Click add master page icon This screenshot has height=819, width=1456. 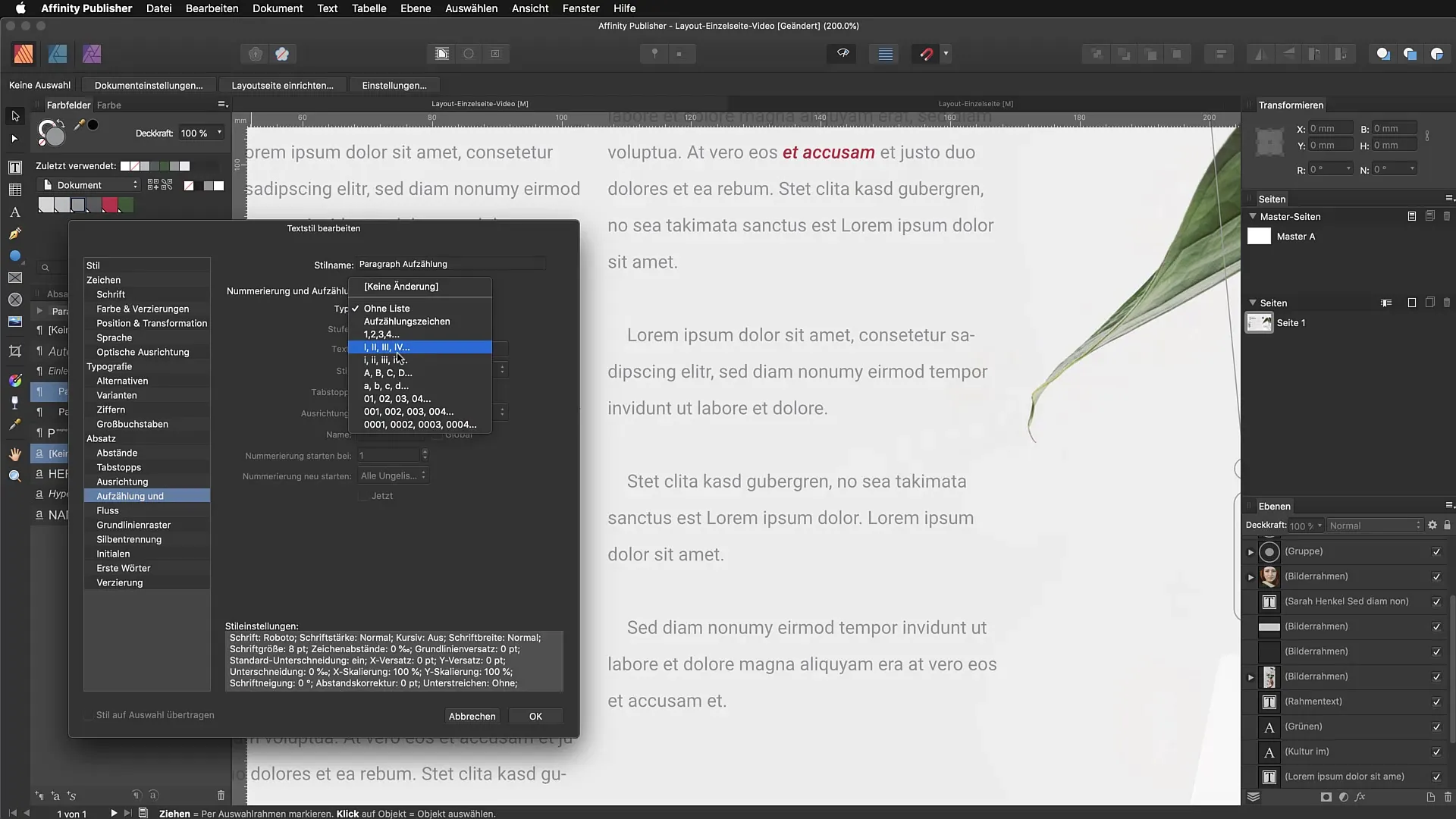1411,216
